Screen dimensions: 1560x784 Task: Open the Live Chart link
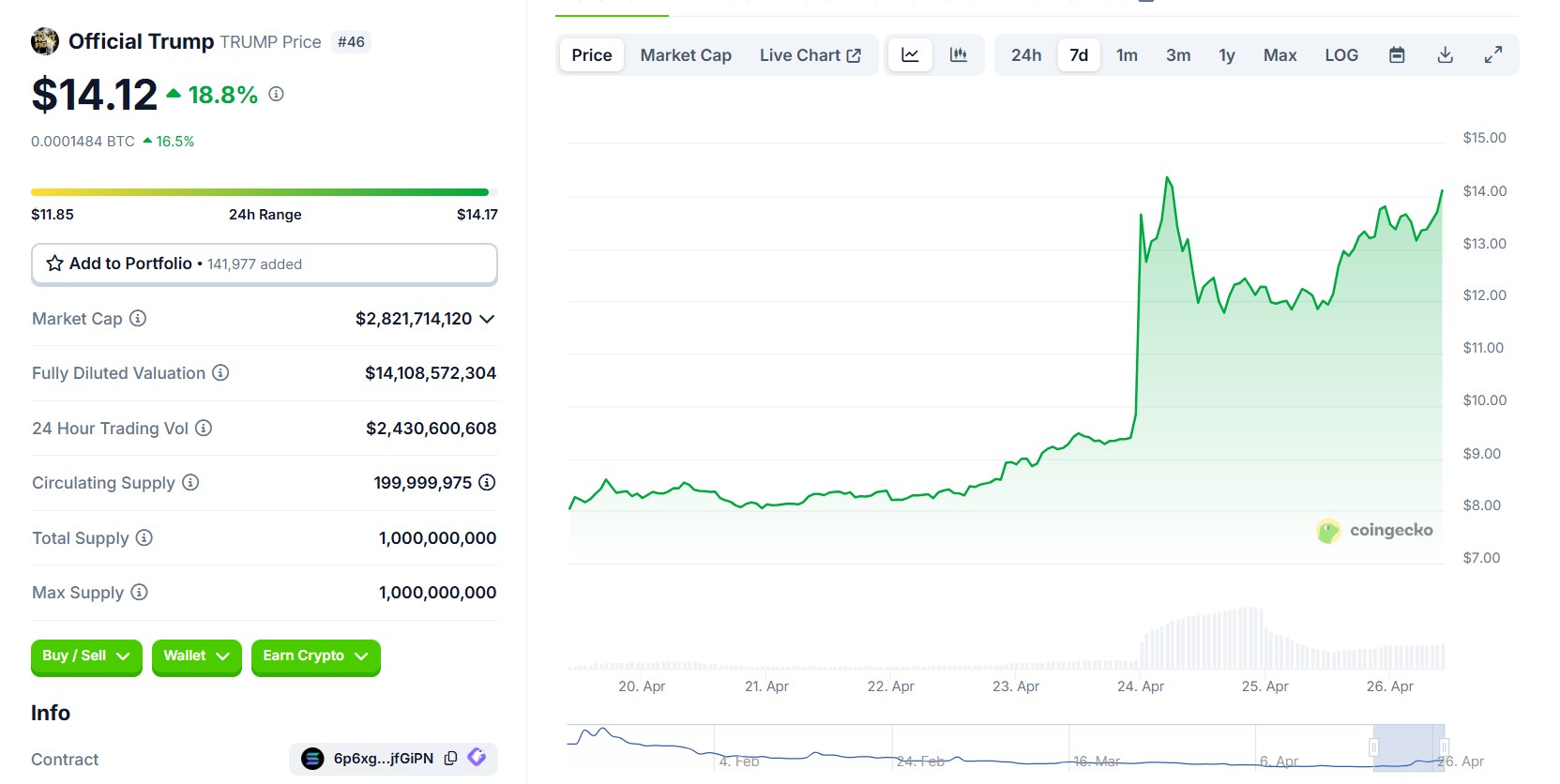coord(810,55)
